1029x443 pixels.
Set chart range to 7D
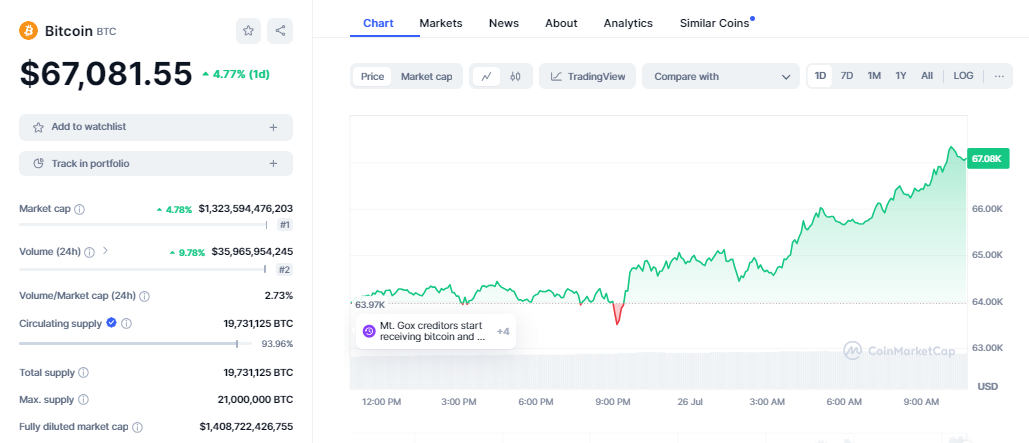[x=847, y=76]
